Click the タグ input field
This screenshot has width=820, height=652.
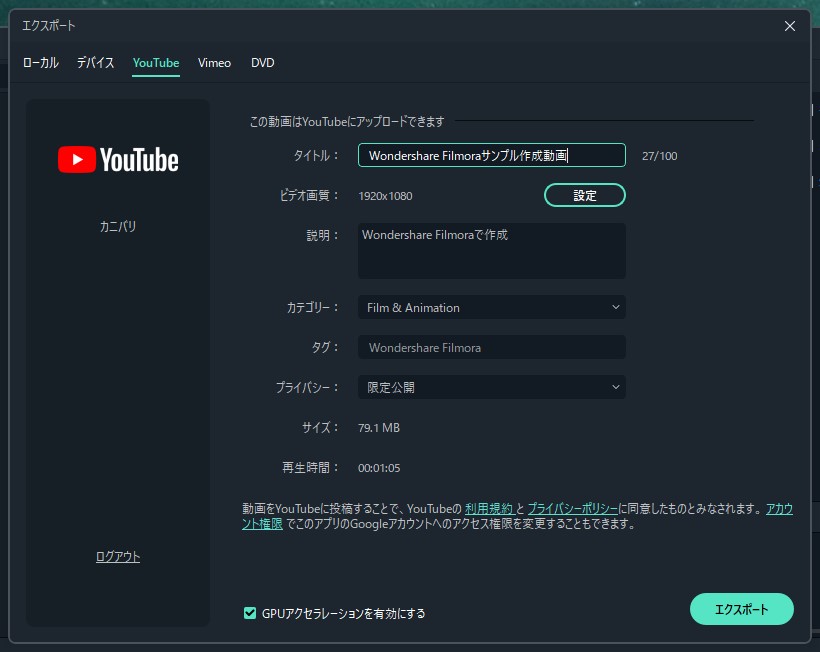coord(492,347)
